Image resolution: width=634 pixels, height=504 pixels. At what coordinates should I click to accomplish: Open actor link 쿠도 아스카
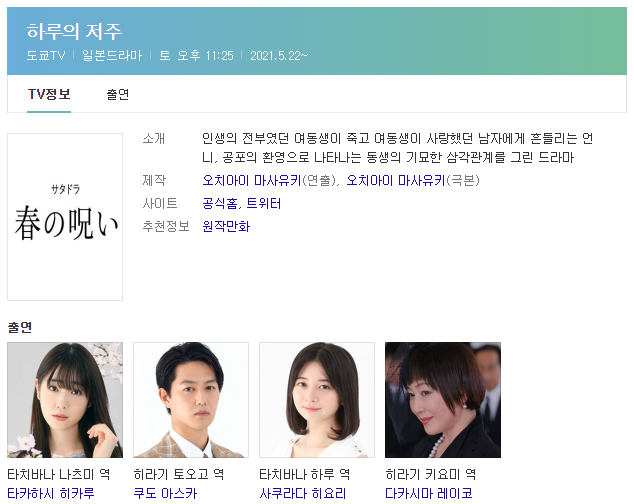pos(165,493)
